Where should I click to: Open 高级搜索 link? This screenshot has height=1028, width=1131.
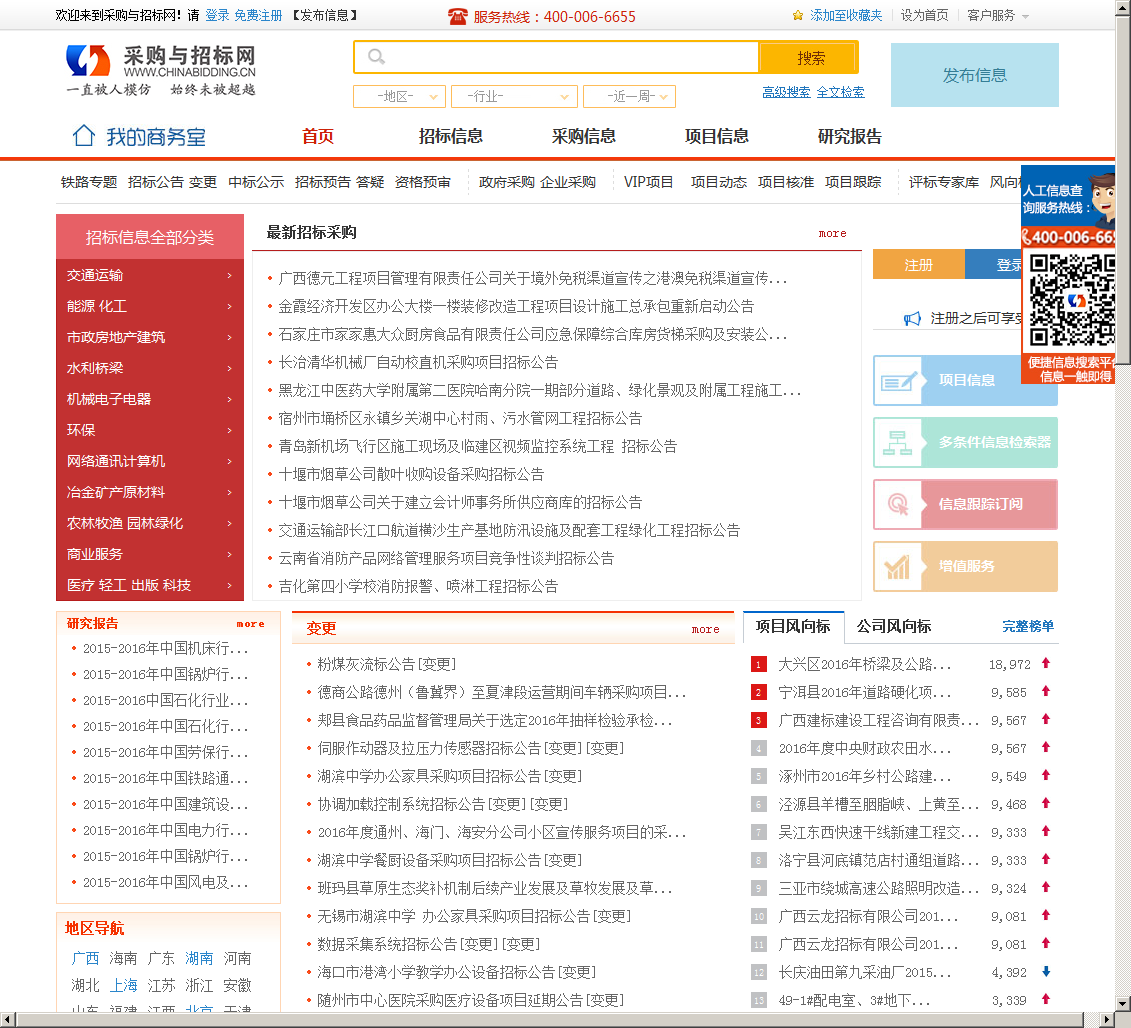(786, 92)
